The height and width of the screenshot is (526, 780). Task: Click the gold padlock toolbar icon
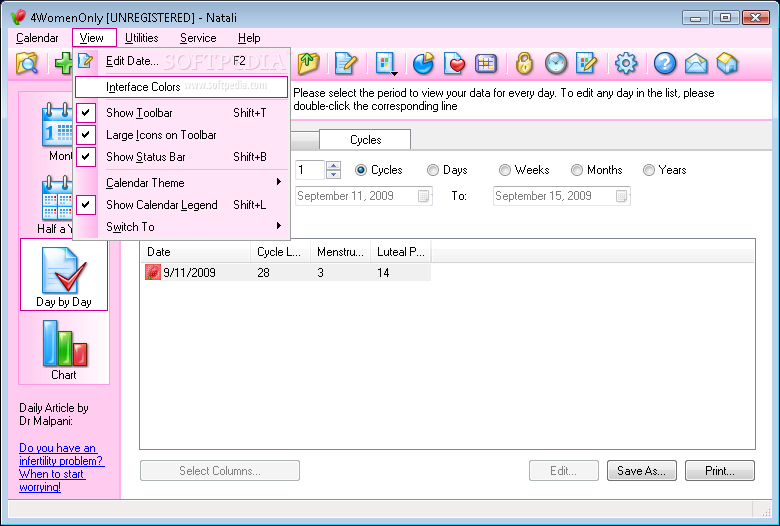click(524, 63)
